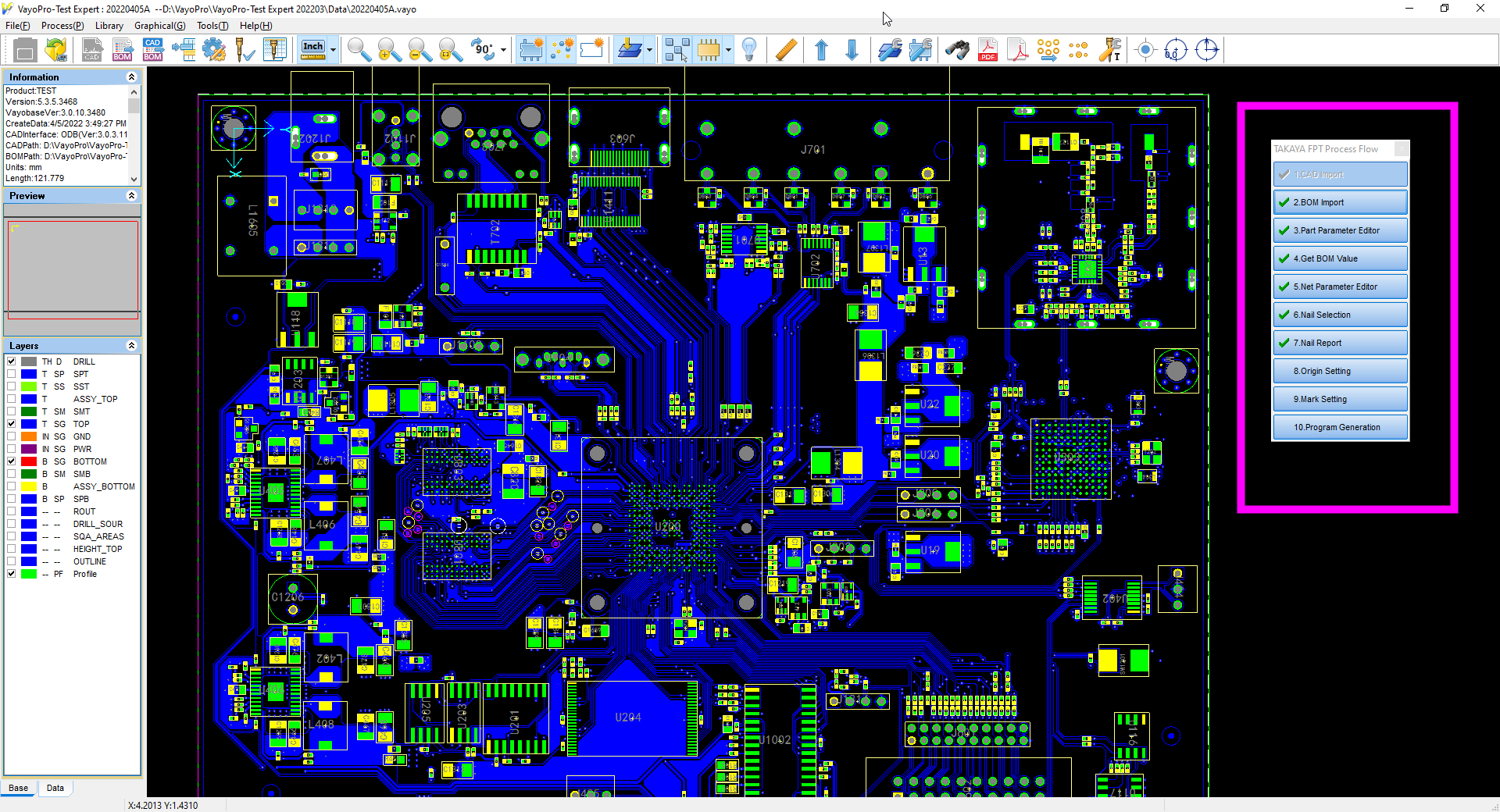Click the 10.Program Generation button
Screen dimensions: 1500x812
coord(1340,427)
